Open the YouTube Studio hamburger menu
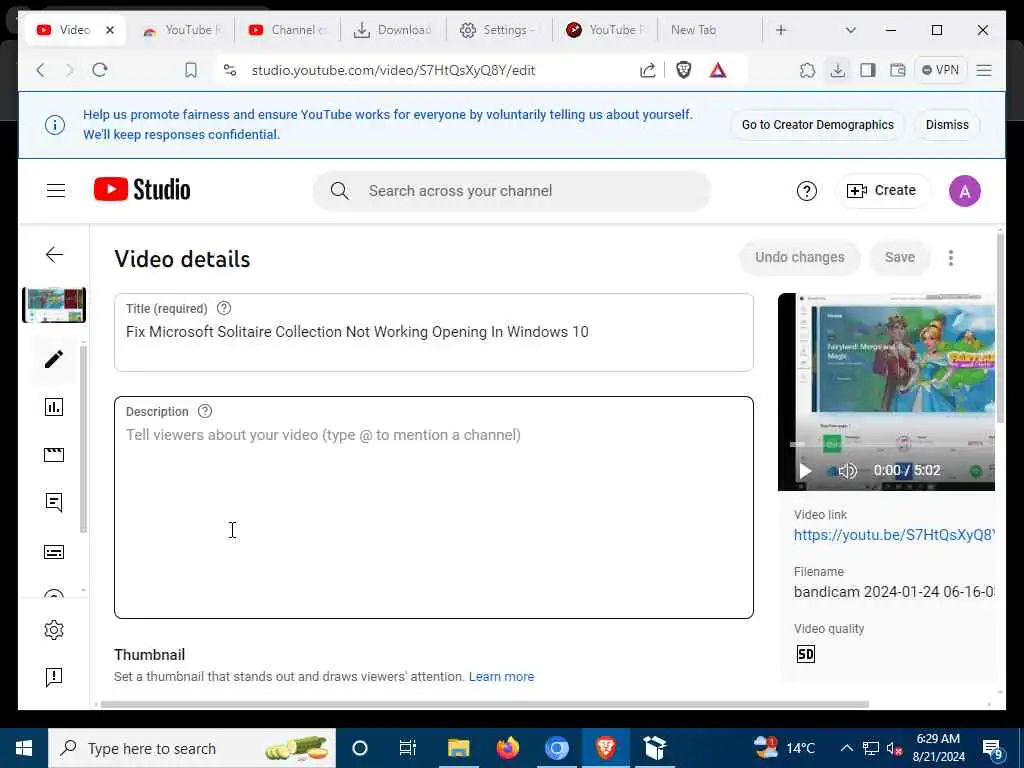This screenshot has height=768, width=1024. coord(56,190)
